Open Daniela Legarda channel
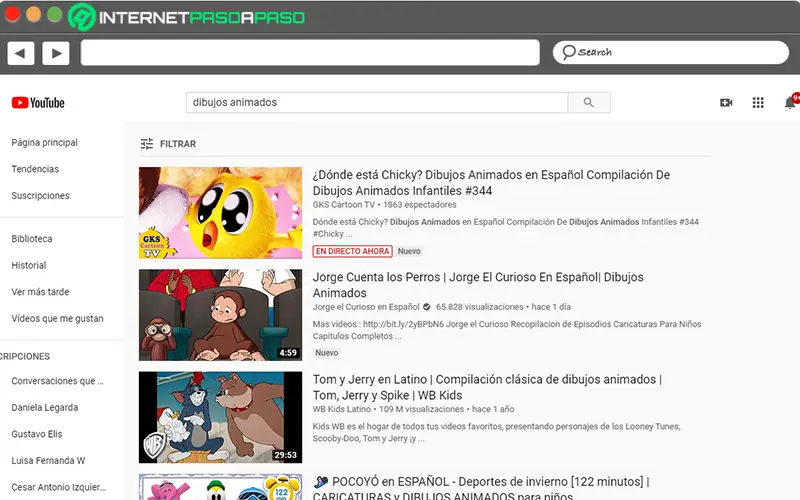This screenshot has height=500, width=800. point(45,407)
